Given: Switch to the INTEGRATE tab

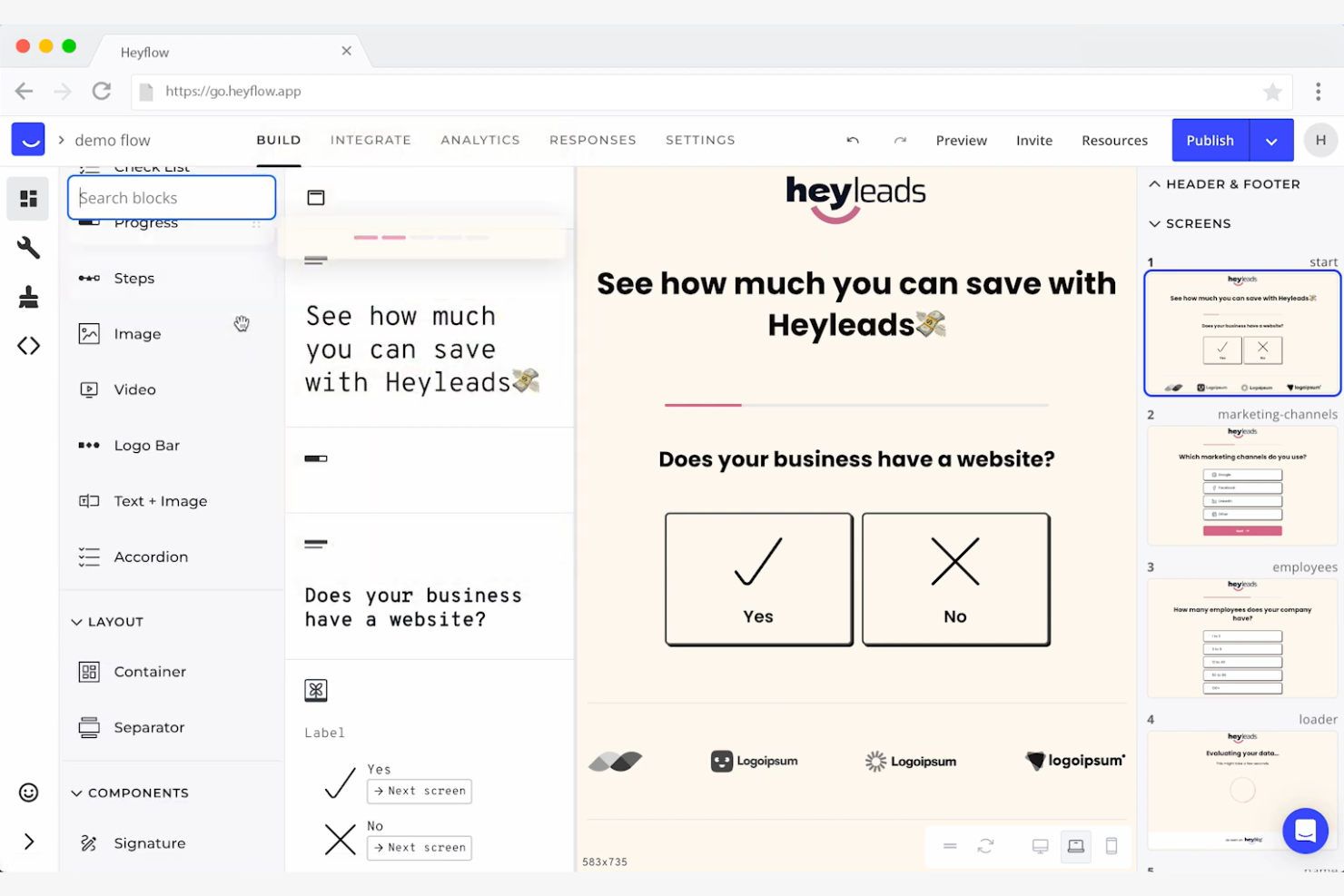Looking at the screenshot, I should (x=371, y=140).
